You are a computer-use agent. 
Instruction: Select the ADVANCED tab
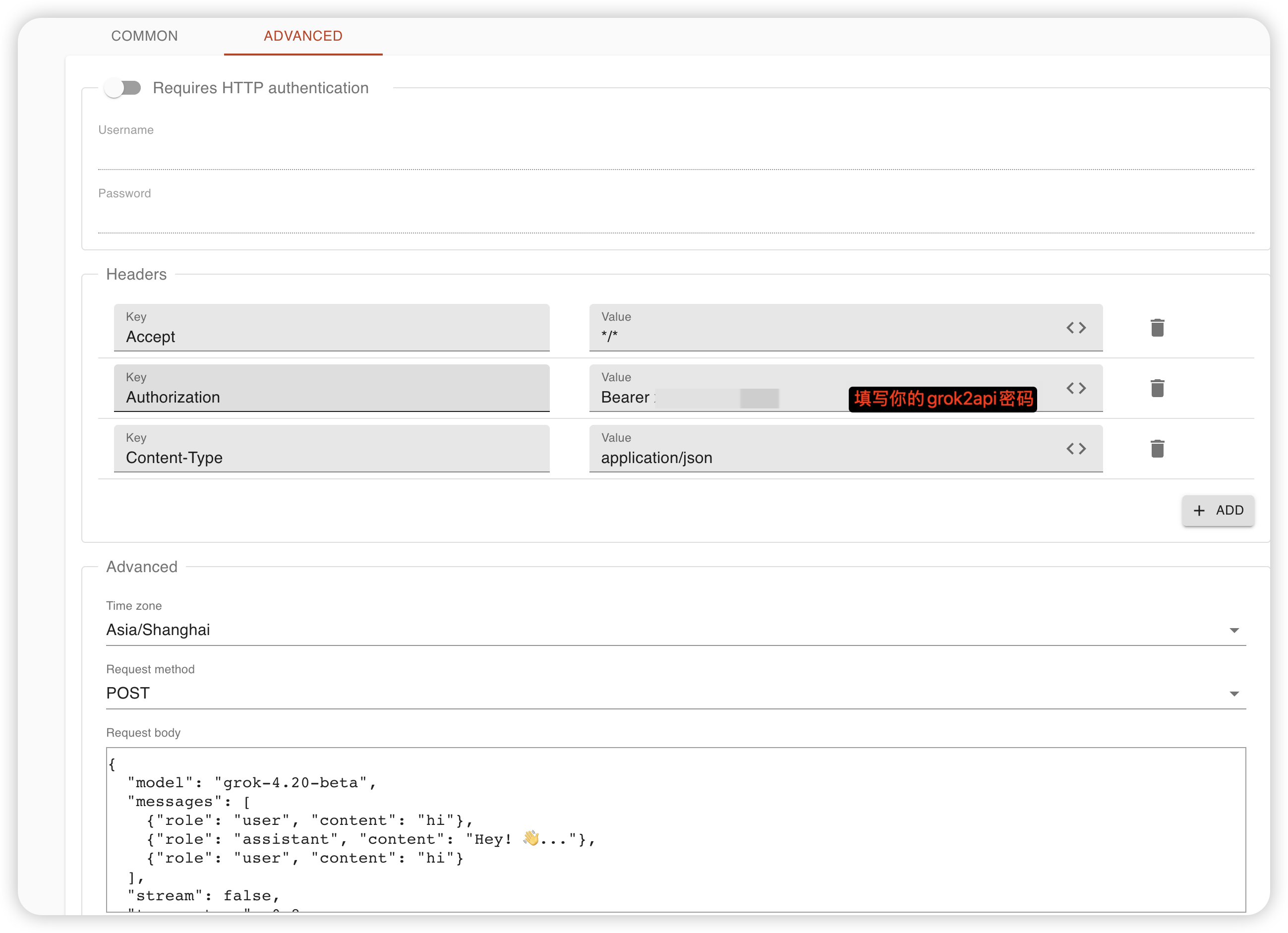tap(303, 36)
